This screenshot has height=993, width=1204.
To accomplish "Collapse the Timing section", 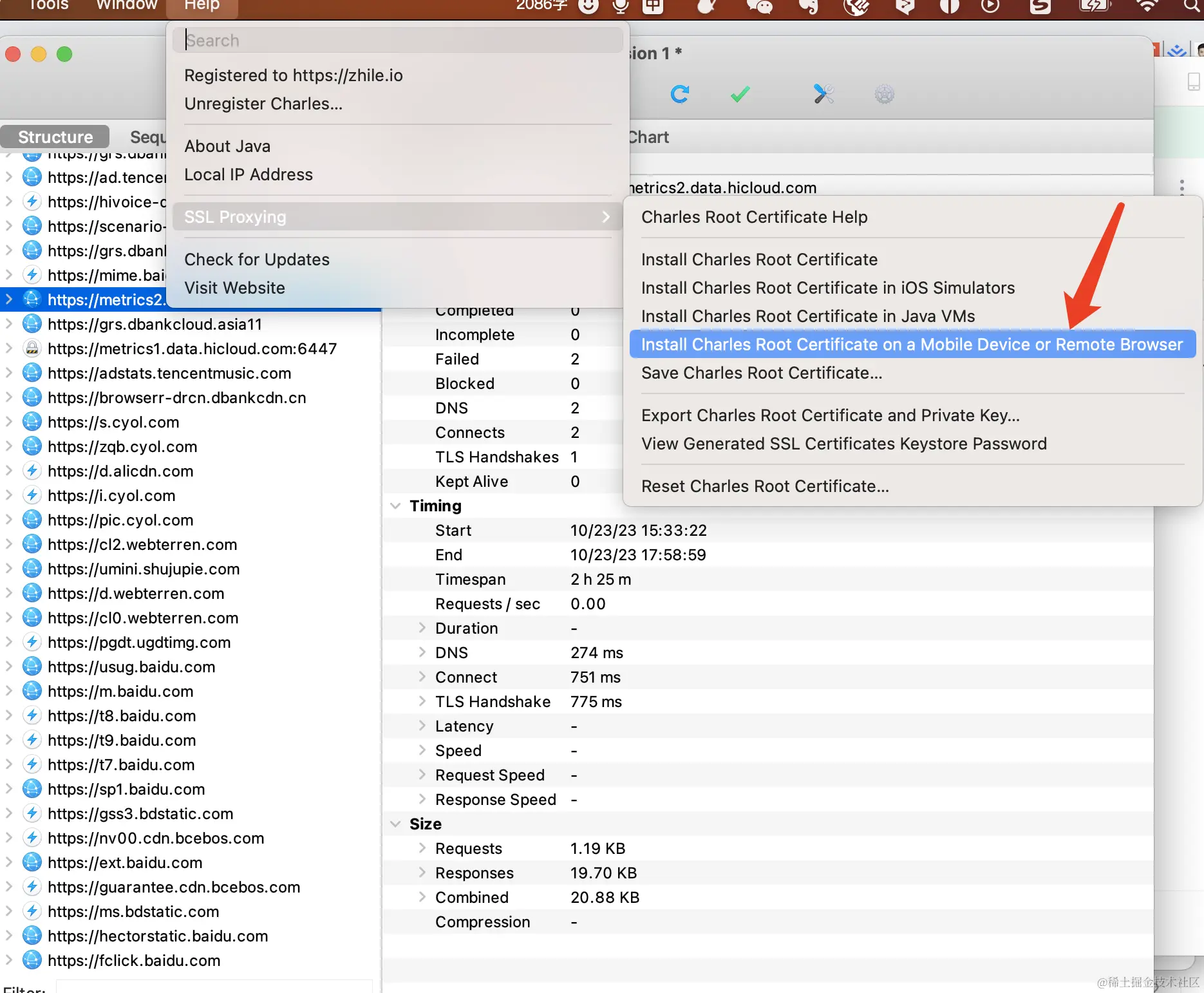I will coord(395,506).
